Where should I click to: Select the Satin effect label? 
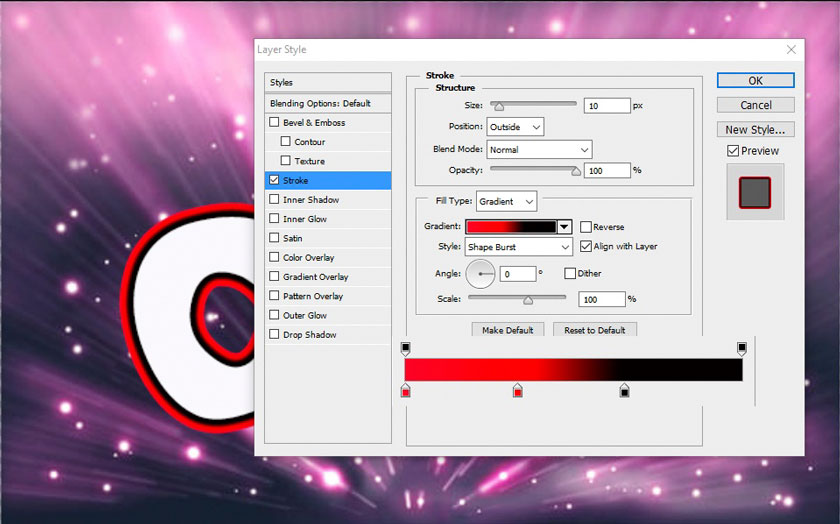(293, 238)
